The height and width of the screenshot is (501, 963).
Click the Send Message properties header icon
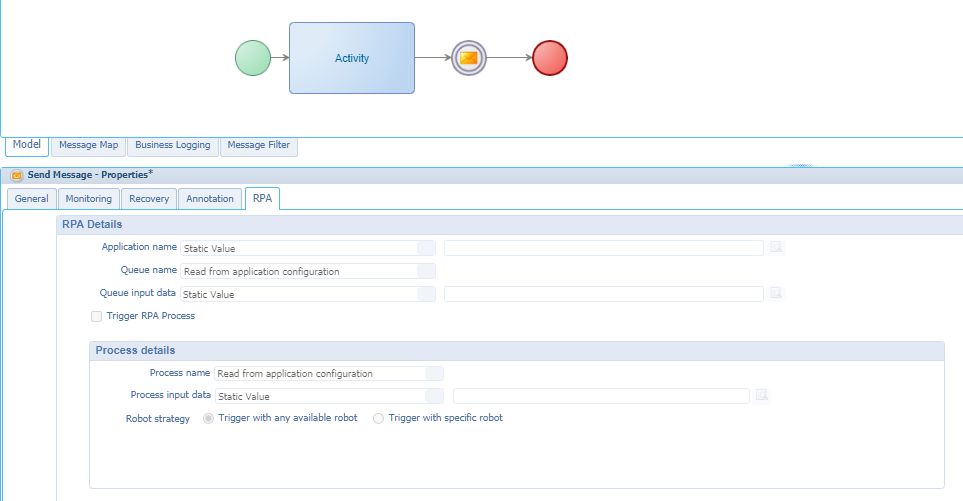tap(17, 175)
